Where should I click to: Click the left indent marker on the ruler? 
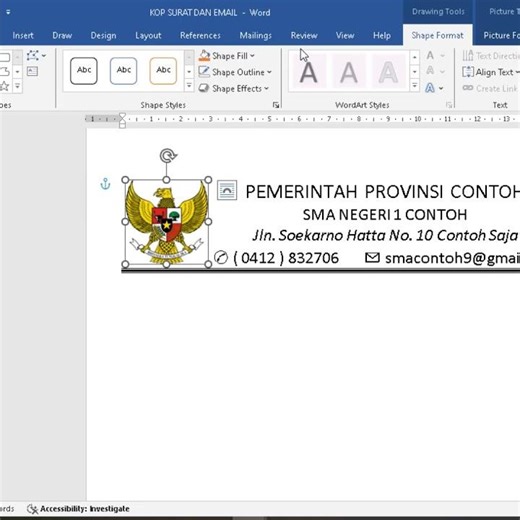122,125
